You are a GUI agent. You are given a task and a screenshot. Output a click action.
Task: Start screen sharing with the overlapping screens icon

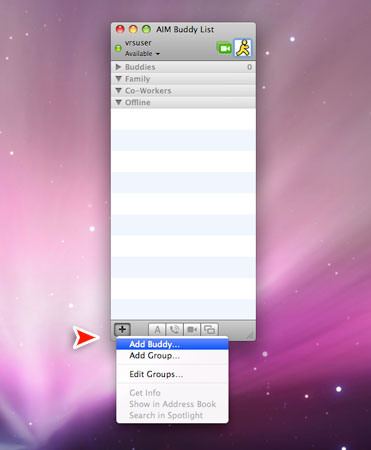[x=209, y=330]
